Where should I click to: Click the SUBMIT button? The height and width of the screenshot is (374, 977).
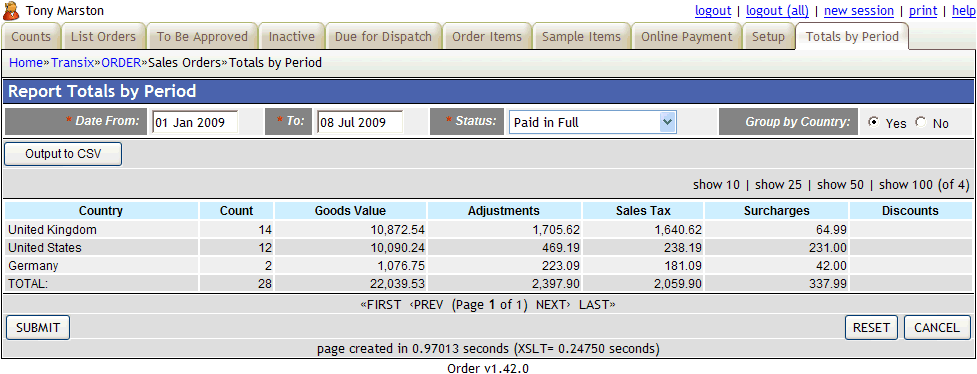click(x=38, y=327)
